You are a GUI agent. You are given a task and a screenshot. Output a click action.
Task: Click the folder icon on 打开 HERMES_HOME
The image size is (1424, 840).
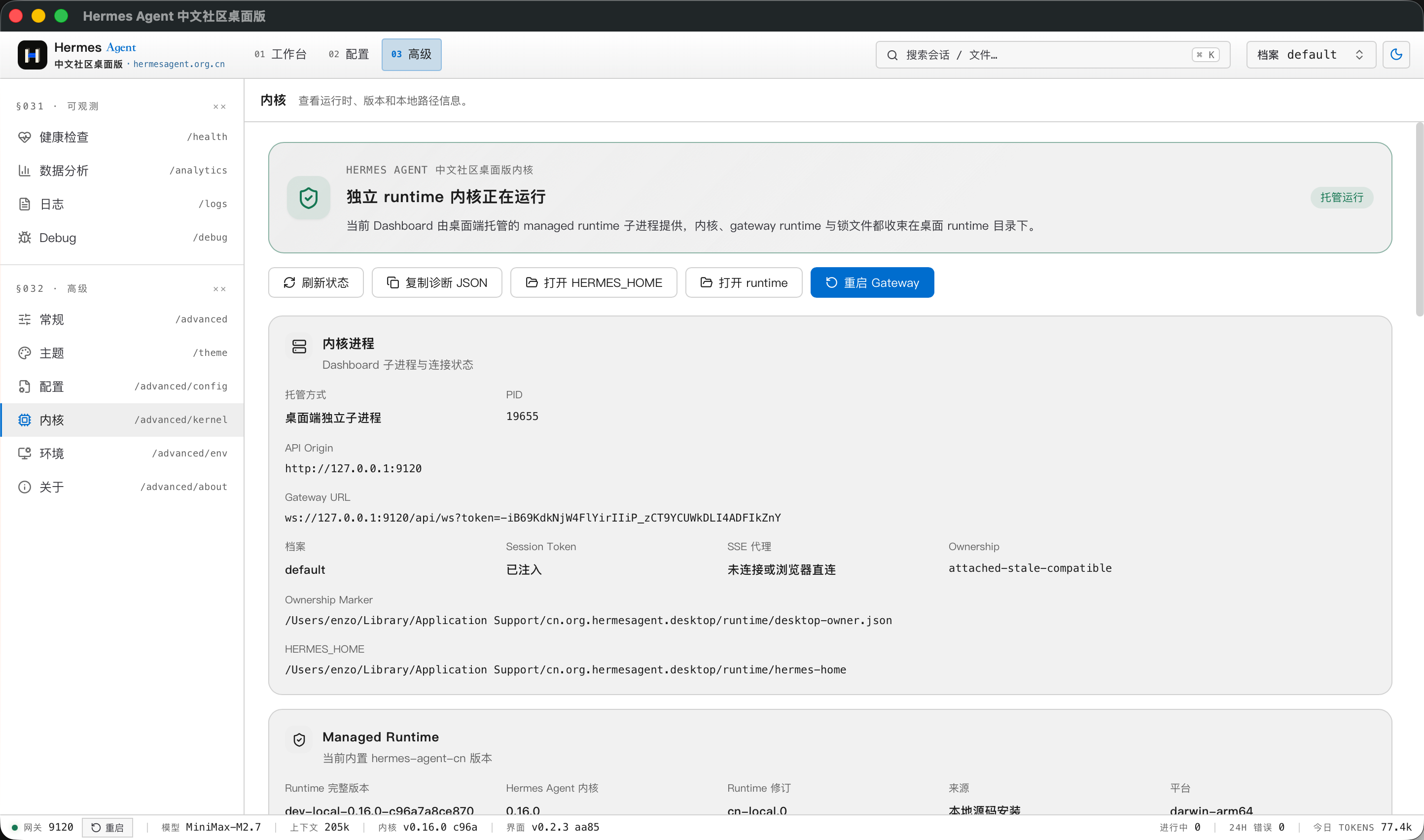tap(531, 282)
